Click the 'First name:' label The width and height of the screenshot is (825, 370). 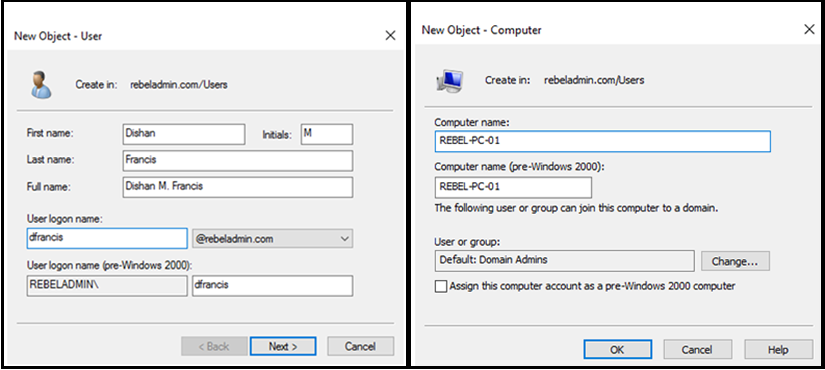[50, 134]
